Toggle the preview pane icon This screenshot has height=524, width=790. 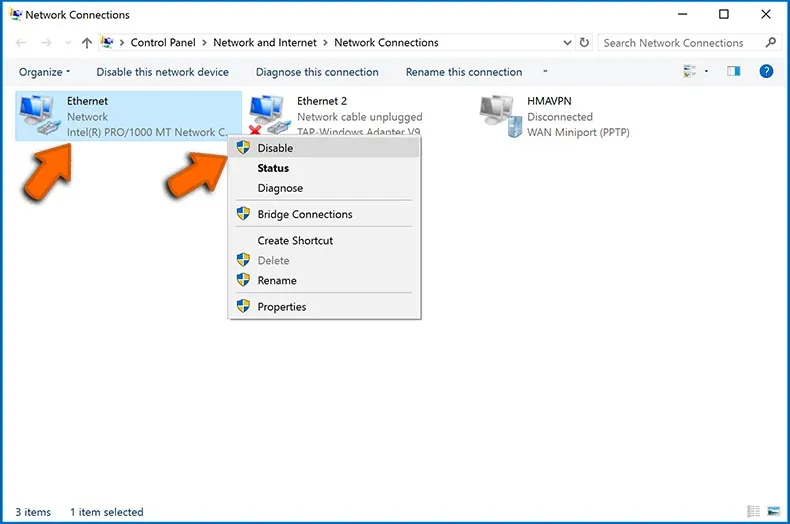733,72
